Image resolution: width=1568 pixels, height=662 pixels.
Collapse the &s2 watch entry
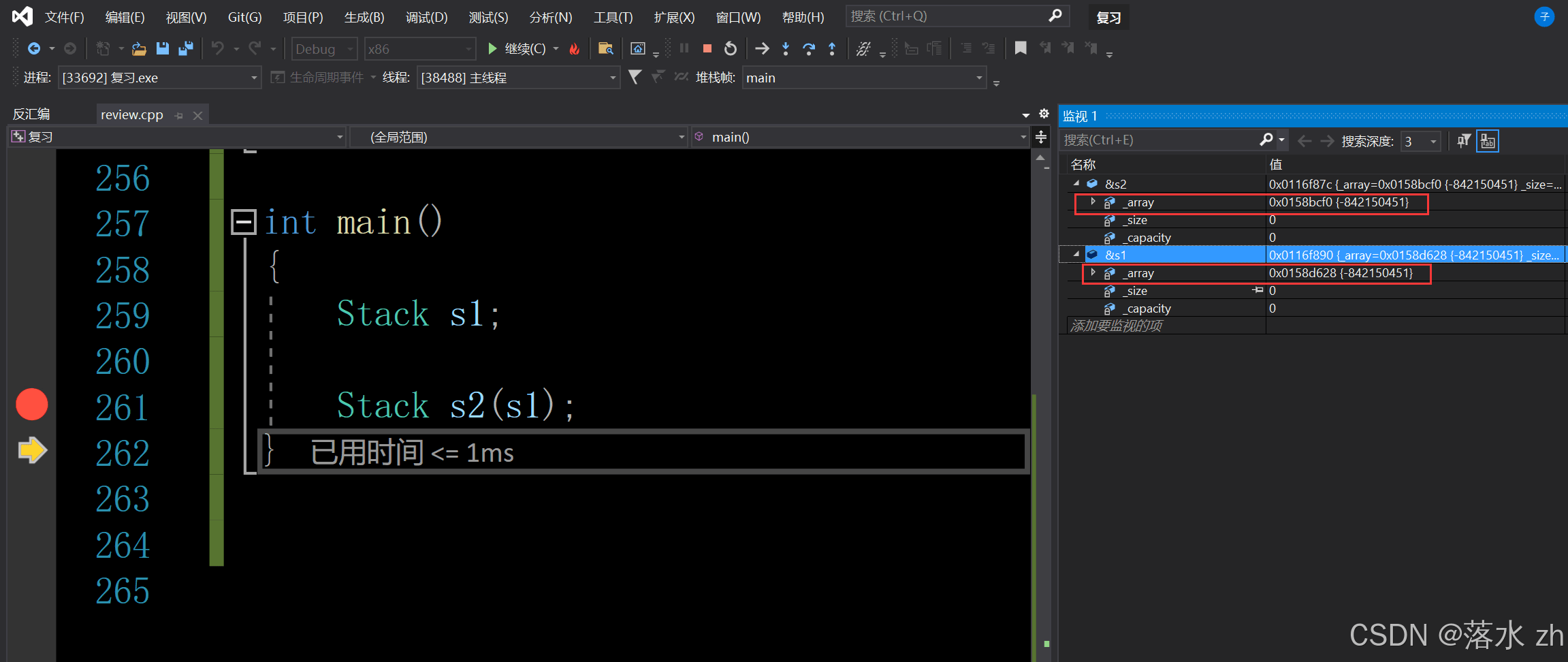tap(1076, 183)
